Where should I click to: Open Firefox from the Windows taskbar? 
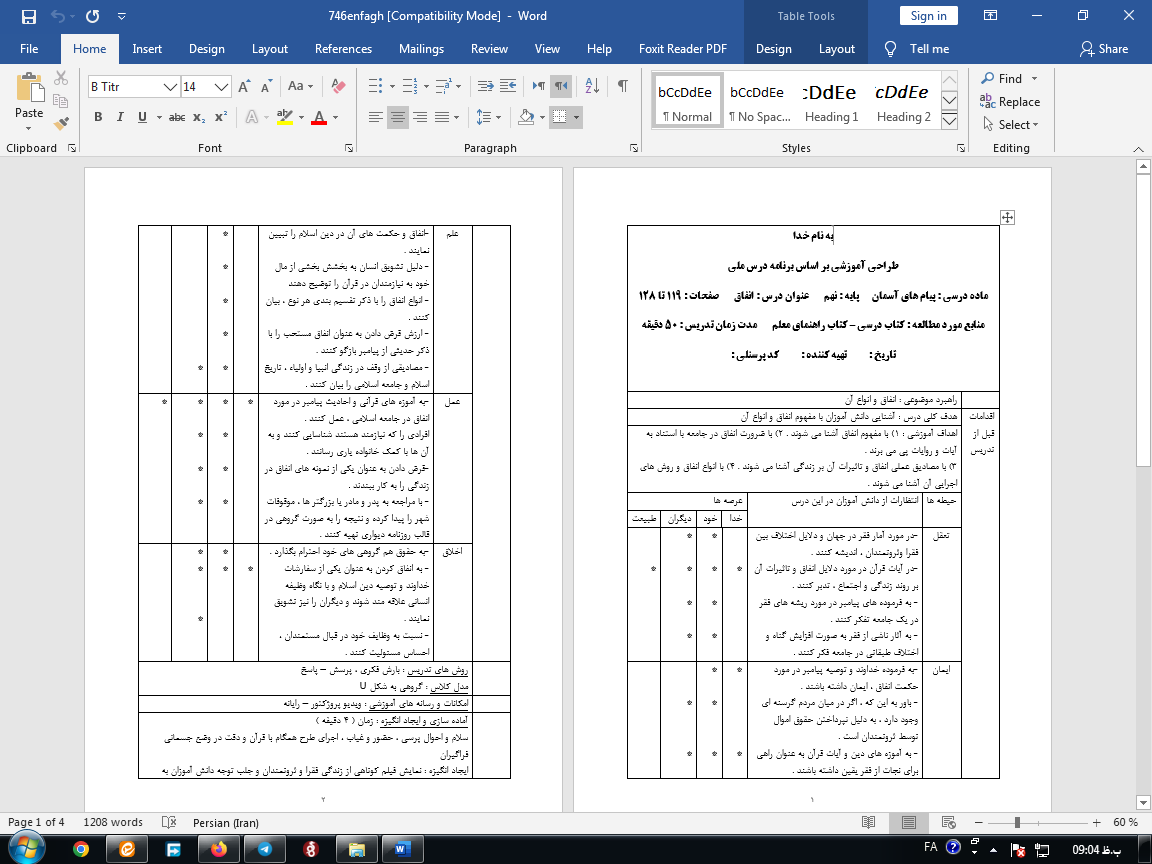219,848
